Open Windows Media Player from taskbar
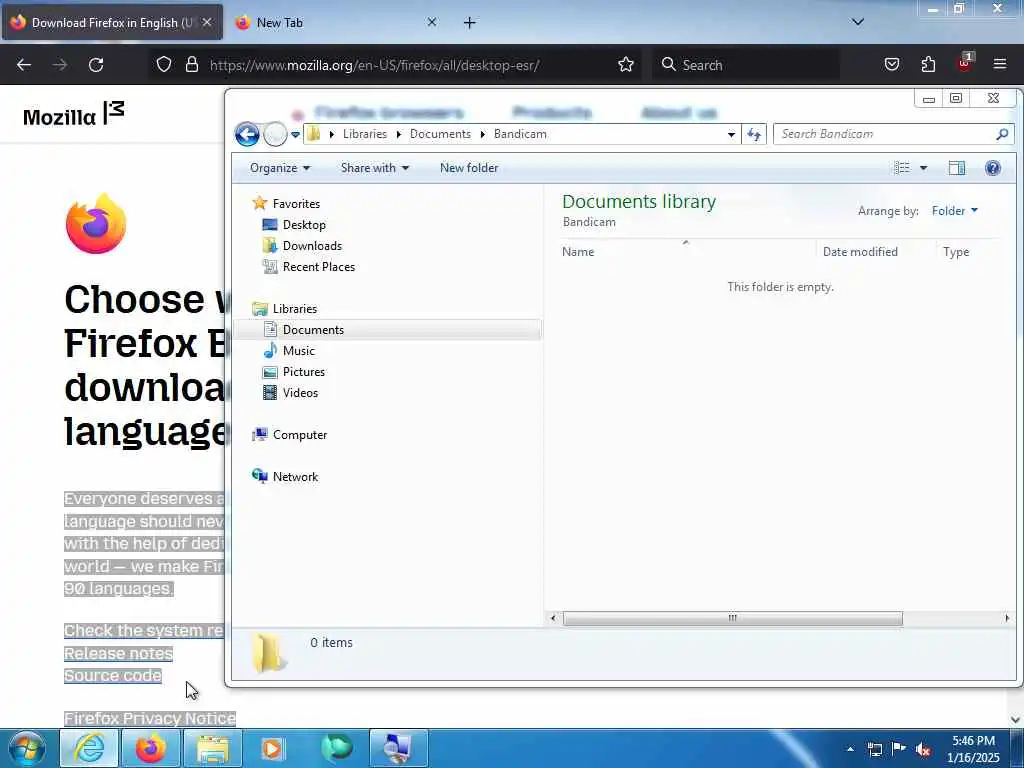 (x=273, y=748)
